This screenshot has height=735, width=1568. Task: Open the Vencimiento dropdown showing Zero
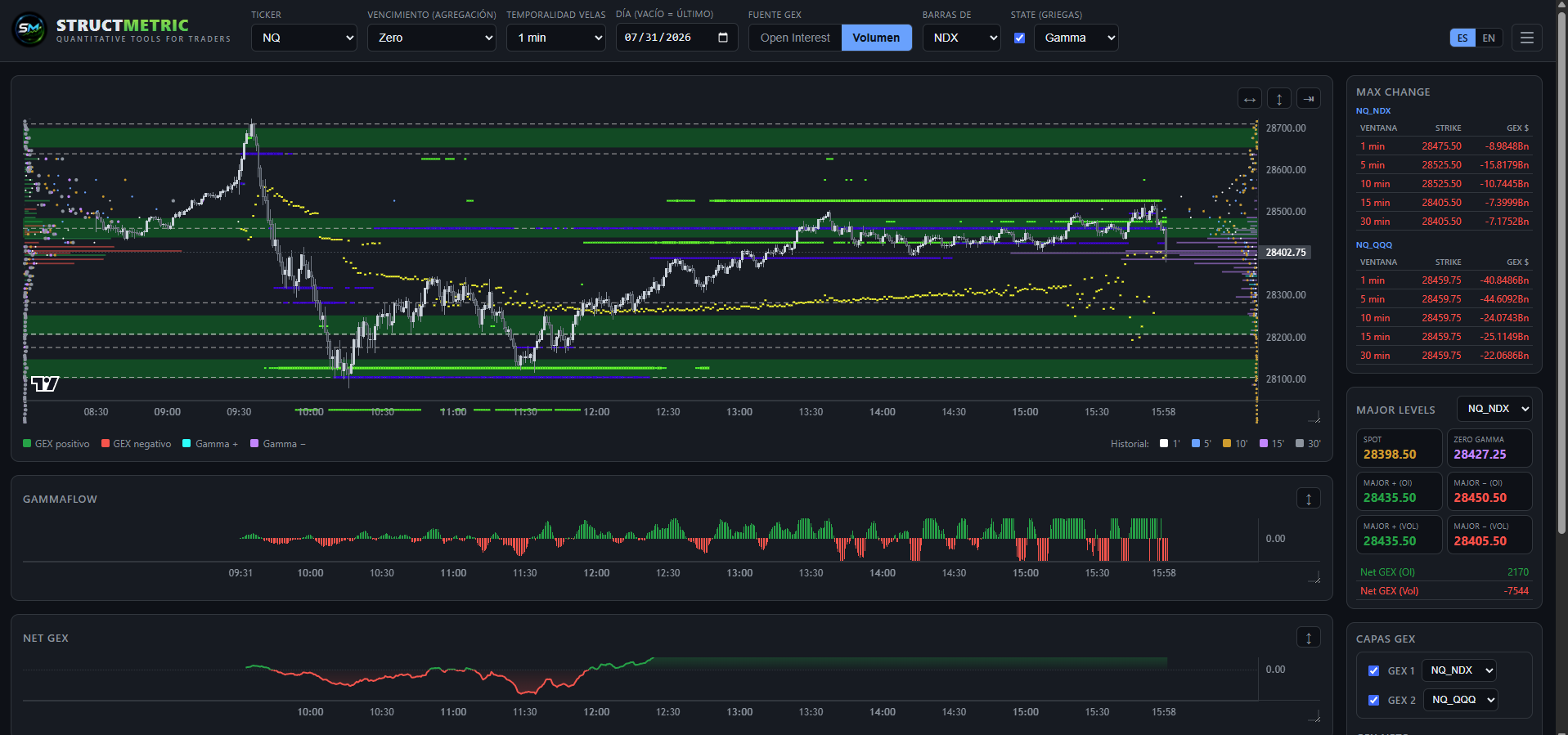coord(432,38)
